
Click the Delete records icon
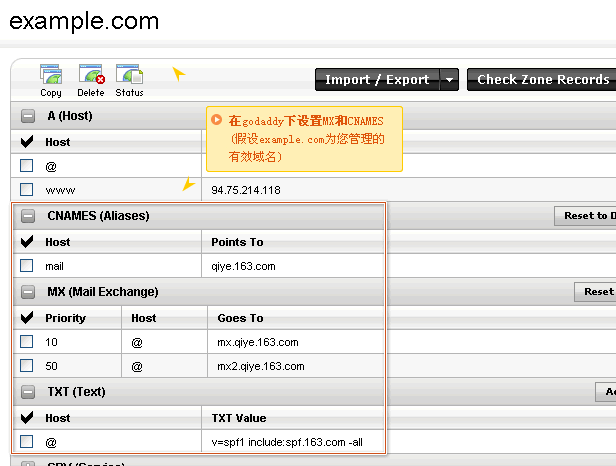pos(91,81)
